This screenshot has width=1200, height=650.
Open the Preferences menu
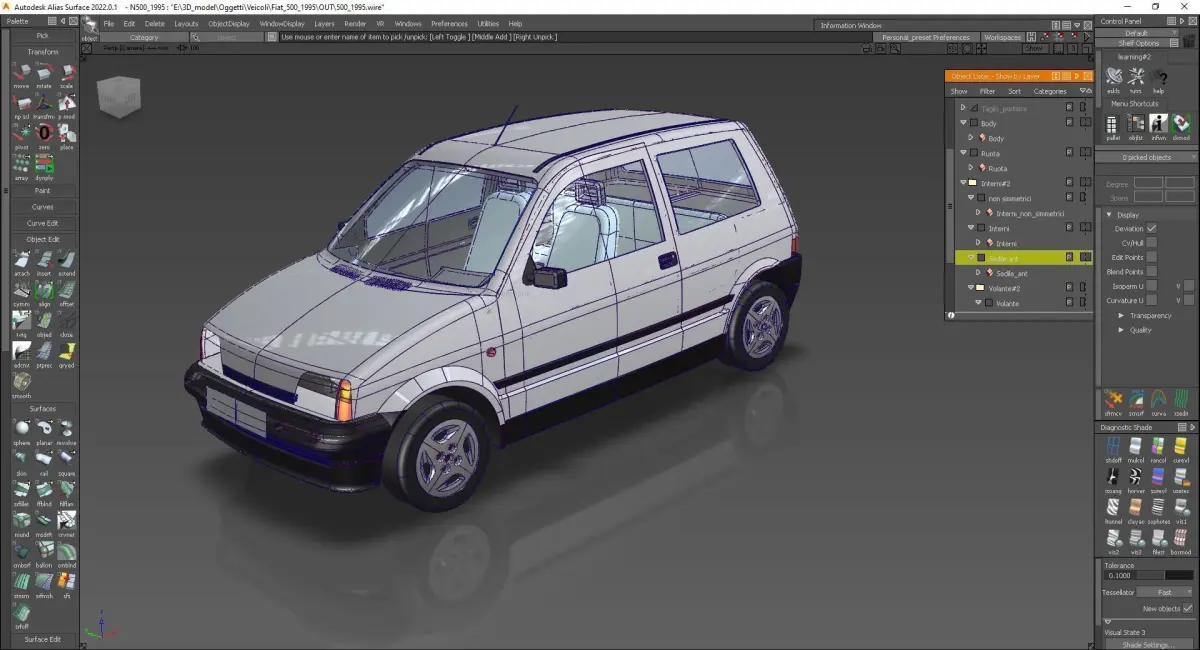point(449,23)
